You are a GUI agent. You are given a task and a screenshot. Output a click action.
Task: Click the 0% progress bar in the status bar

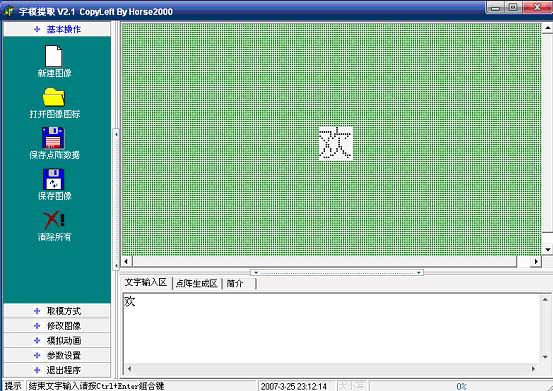click(461, 386)
